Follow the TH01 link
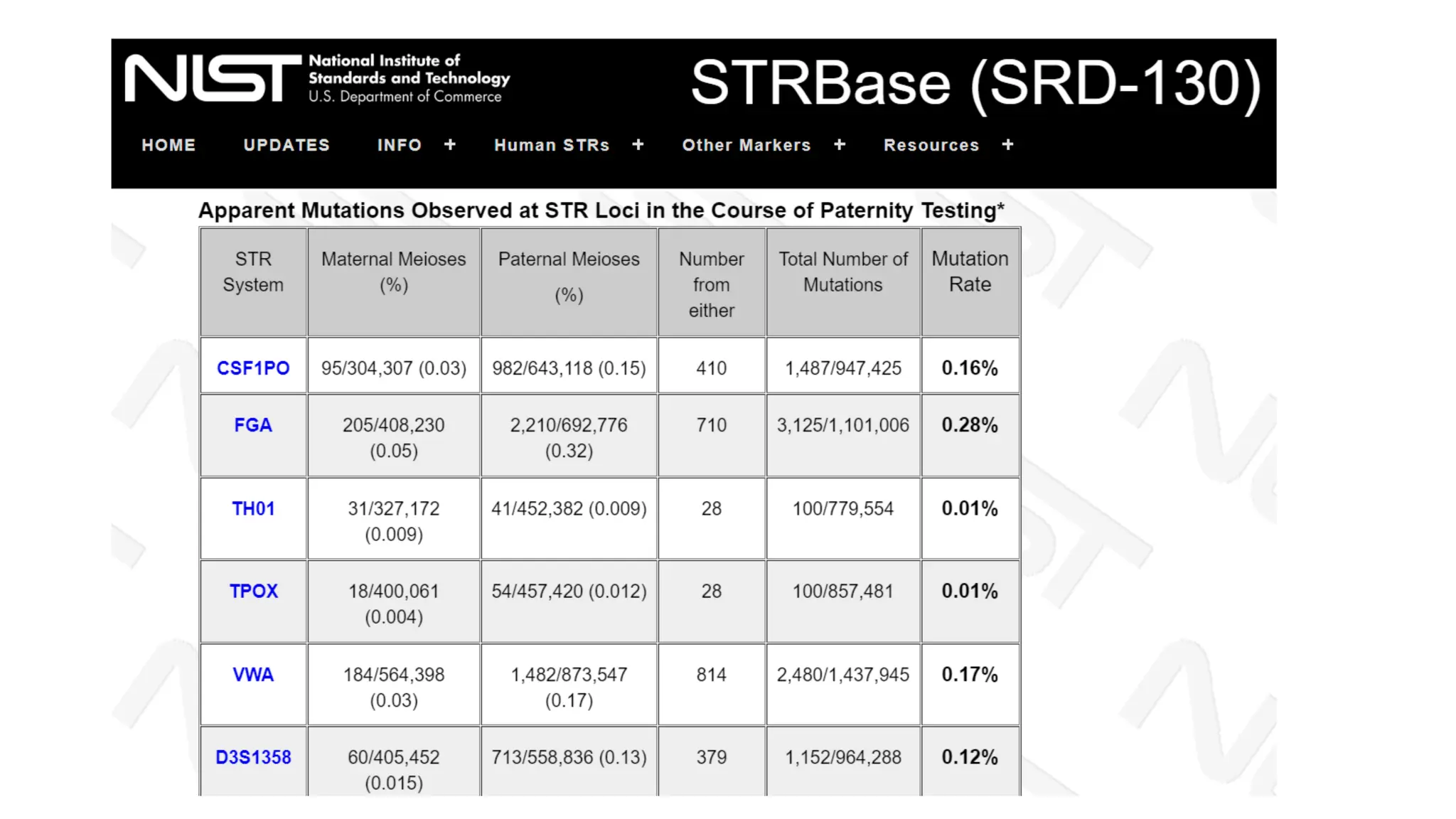 click(x=253, y=509)
